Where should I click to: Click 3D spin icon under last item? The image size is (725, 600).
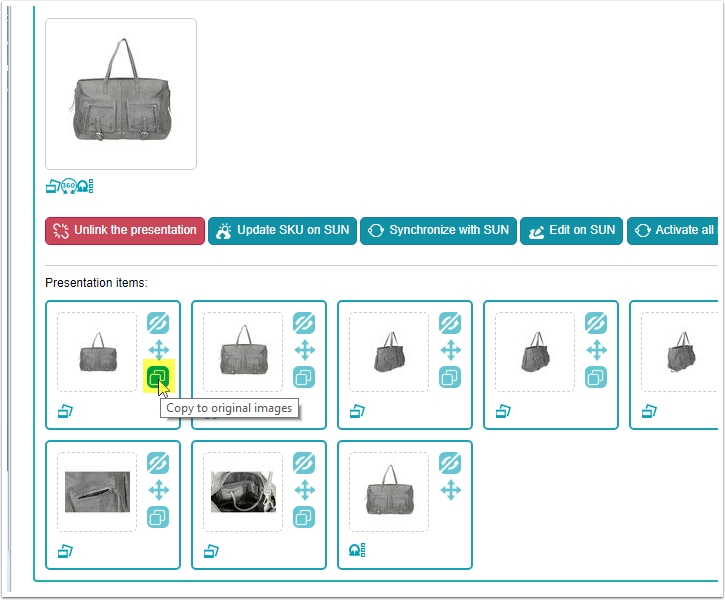tap(357, 550)
